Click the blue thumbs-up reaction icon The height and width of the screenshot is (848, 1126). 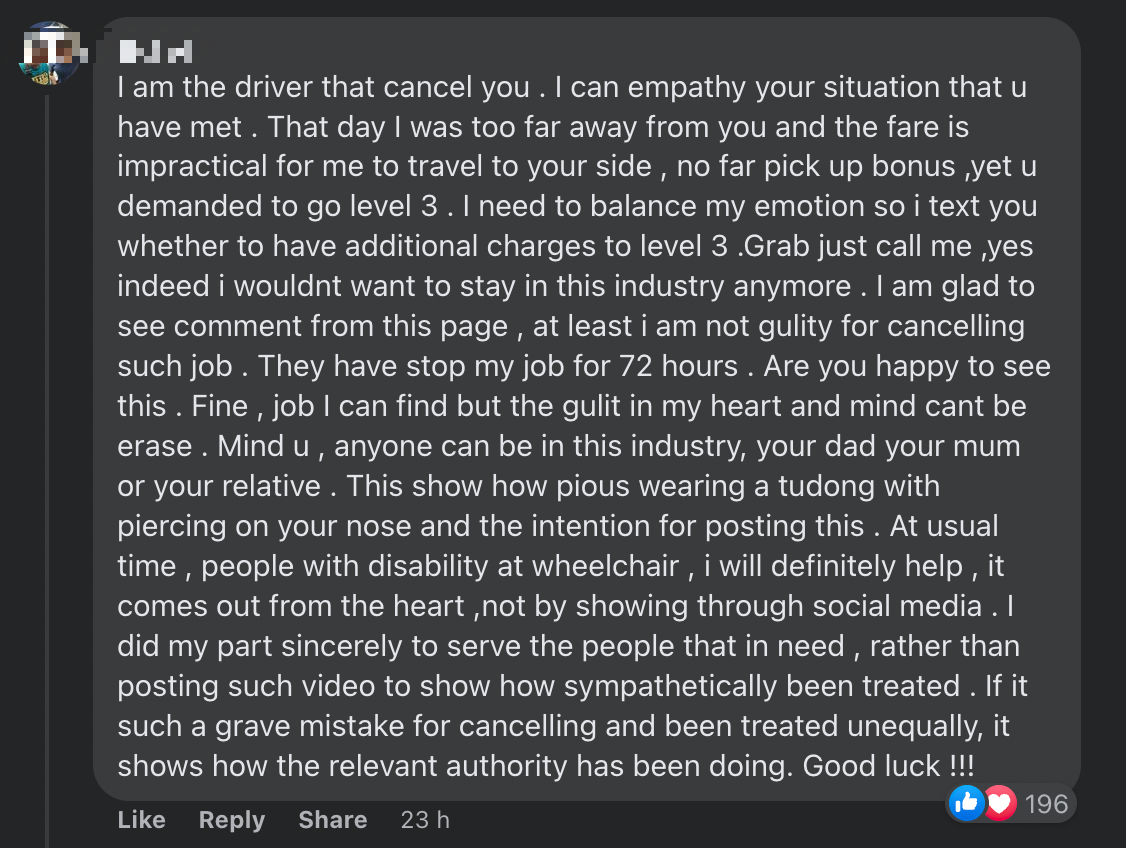[x=967, y=803]
